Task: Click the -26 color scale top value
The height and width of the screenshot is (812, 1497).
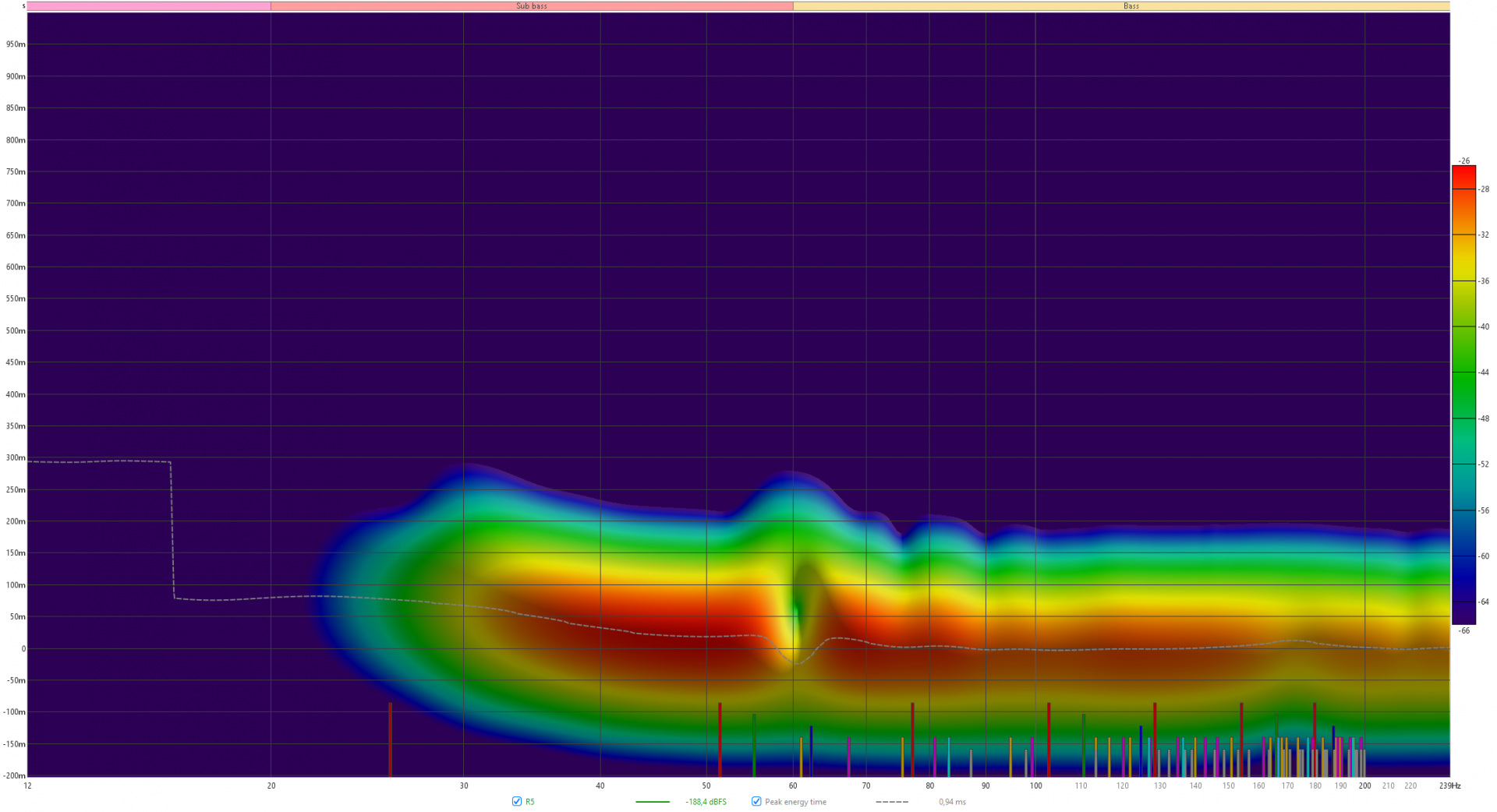Action: coord(1464,161)
